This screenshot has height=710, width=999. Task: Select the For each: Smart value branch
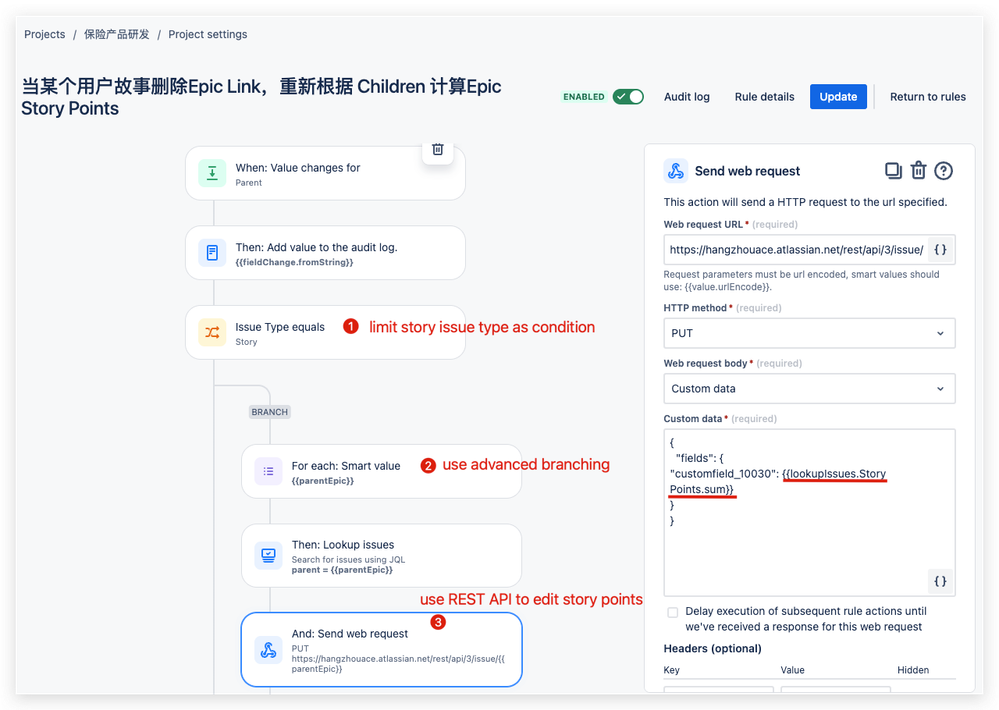tap(382, 472)
